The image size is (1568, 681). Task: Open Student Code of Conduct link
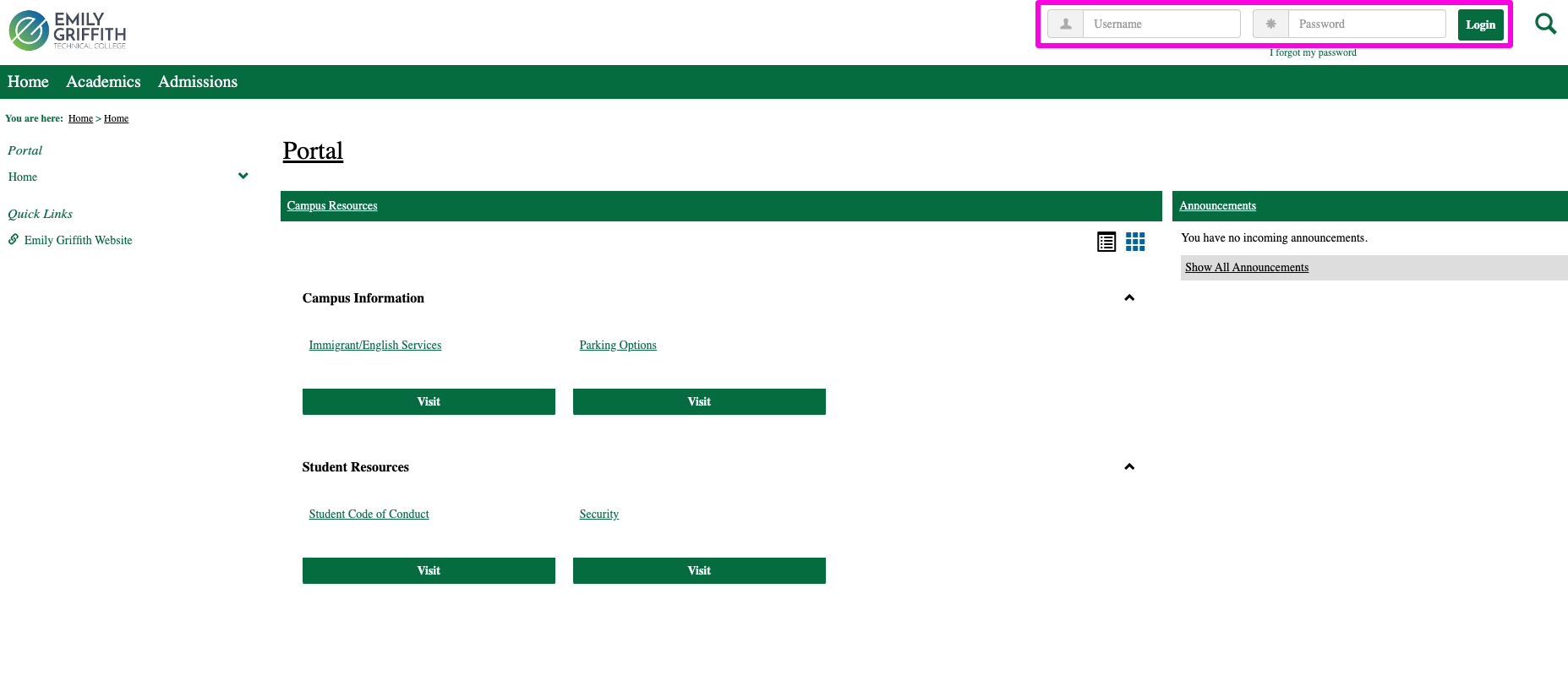click(x=369, y=515)
